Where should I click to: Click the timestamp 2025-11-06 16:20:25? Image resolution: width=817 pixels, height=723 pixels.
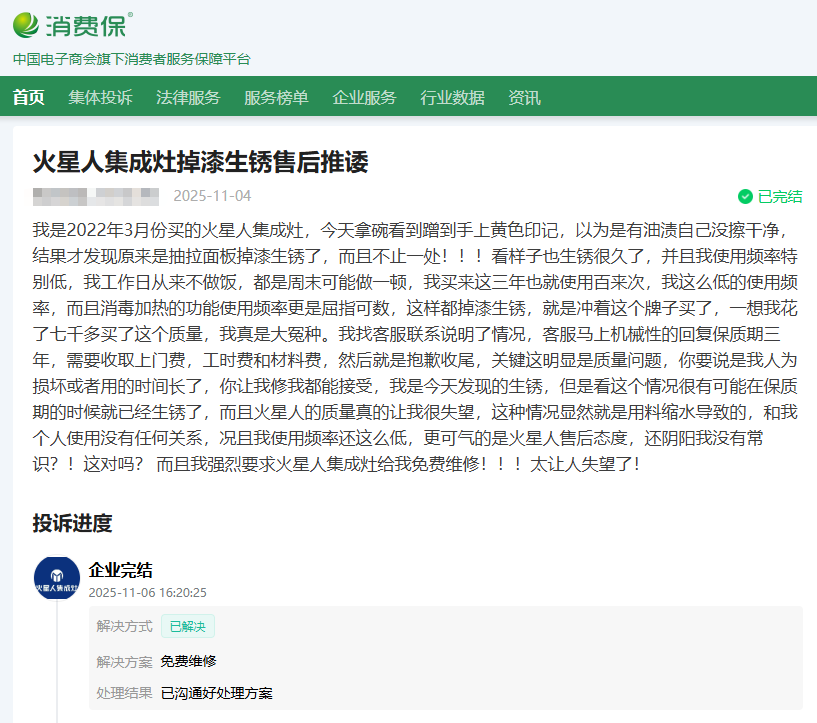tap(148, 592)
